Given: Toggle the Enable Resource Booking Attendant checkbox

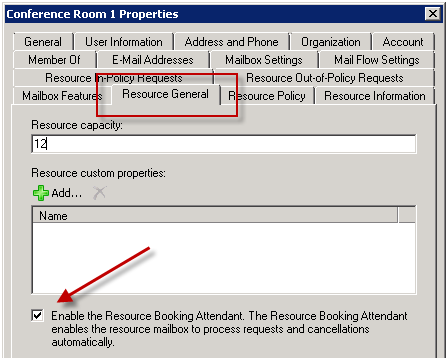Looking at the screenshot, I should (x=37, y=315).
